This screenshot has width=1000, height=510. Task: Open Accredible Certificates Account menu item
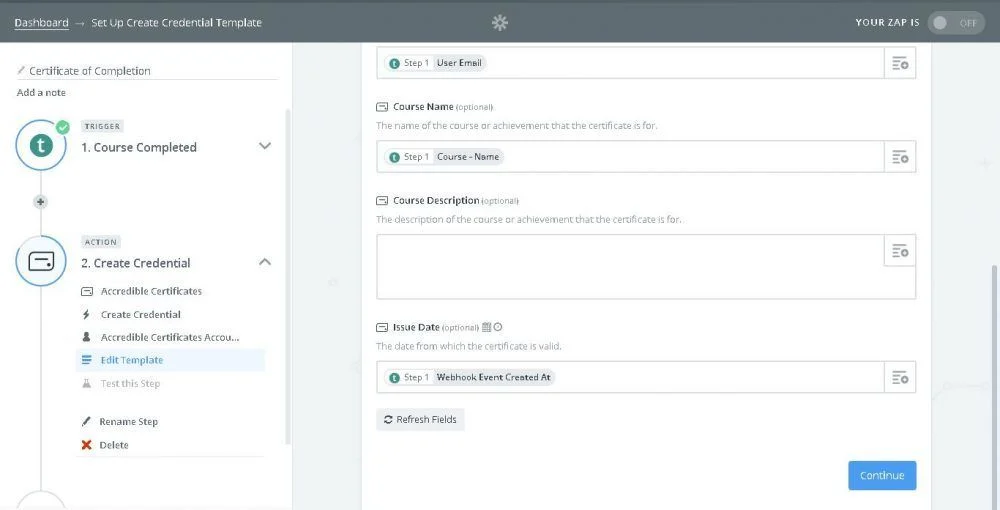pyautogui.click(x=169, y=337)
